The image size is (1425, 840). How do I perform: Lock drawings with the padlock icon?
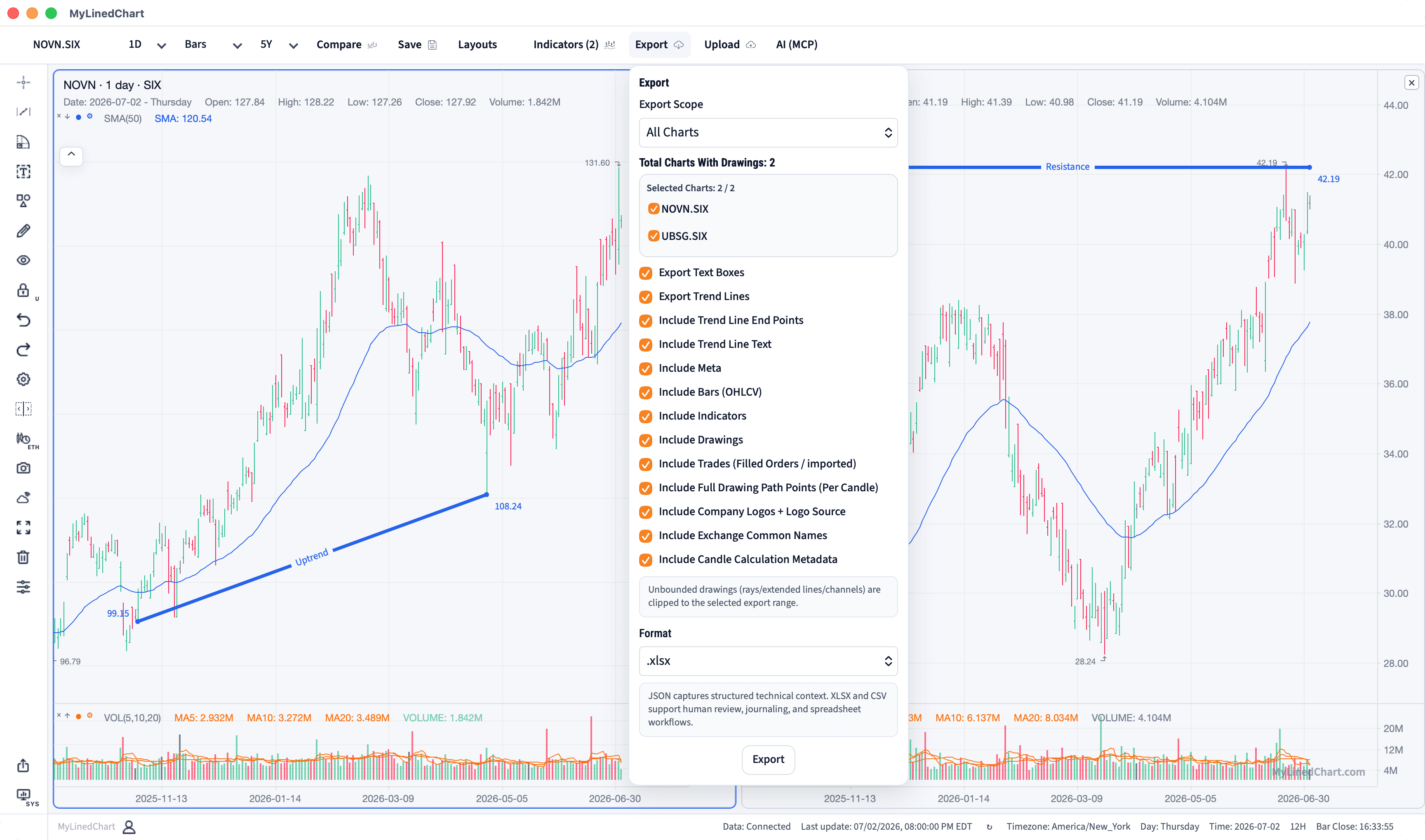23,291
